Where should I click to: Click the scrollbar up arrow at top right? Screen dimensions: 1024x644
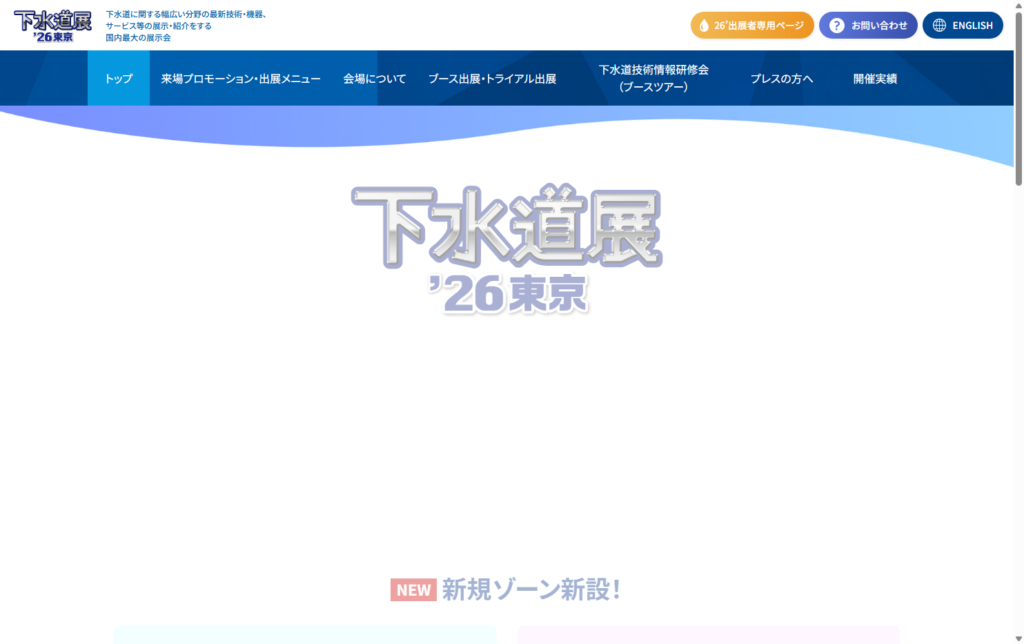[x=1017, y=6]
